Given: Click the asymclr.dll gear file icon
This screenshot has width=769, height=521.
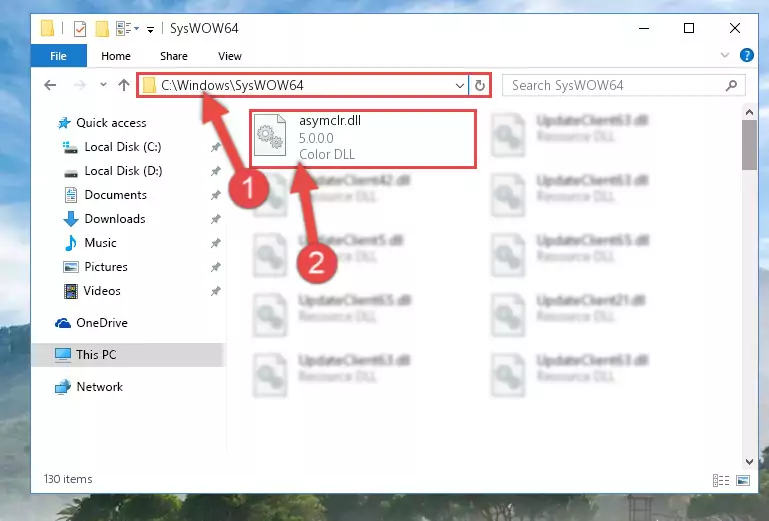Looking at the screenshot, I should coord(270,135).
